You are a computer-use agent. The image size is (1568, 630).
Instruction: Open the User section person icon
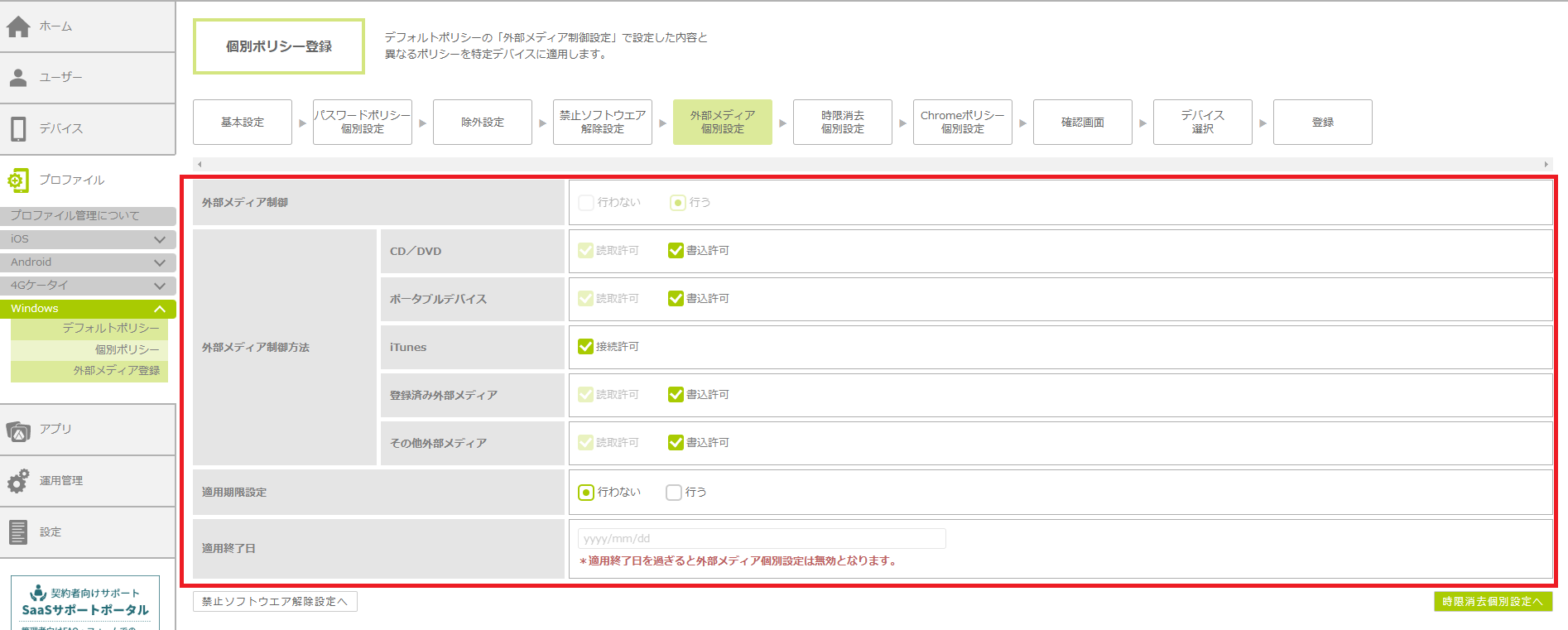tap(18, 78)
